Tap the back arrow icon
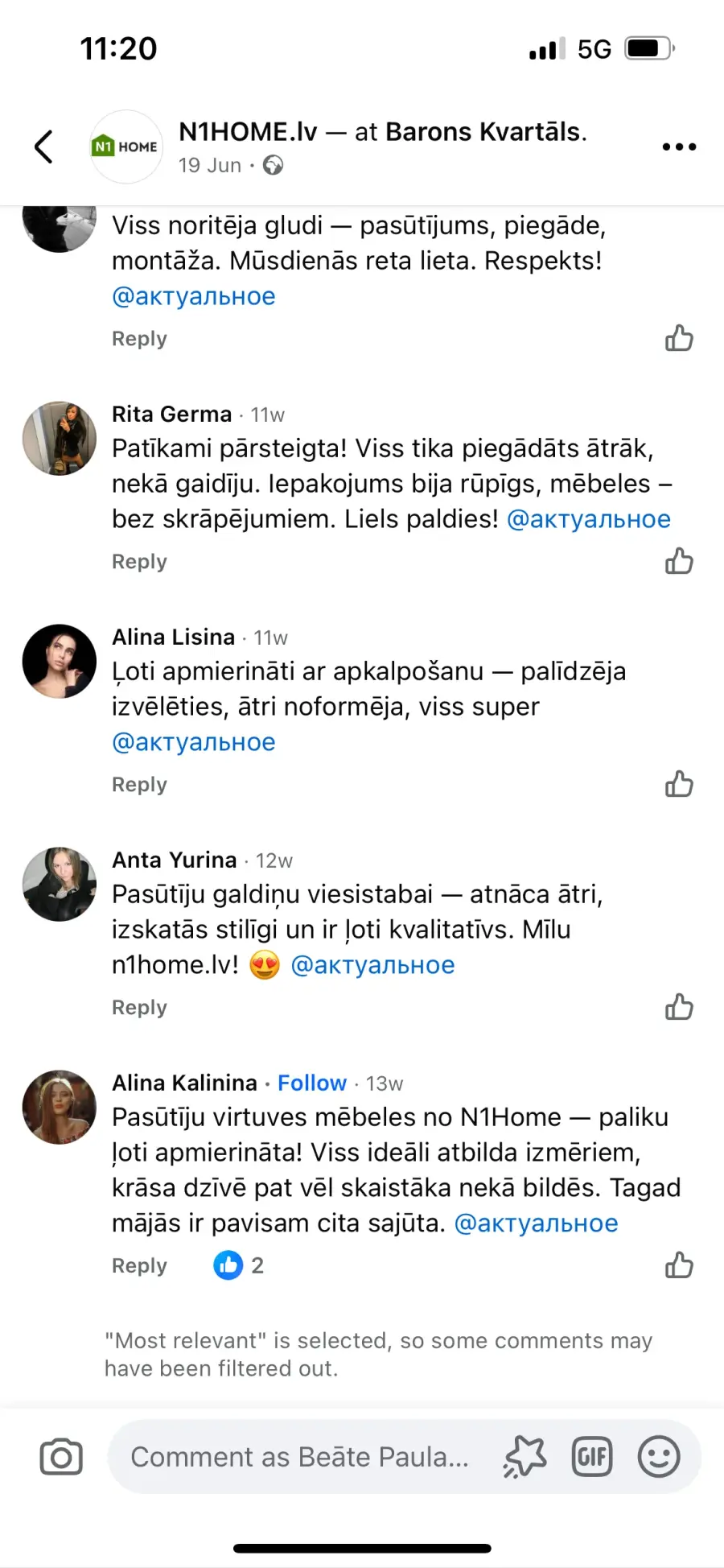 click(x=44, y=146)
